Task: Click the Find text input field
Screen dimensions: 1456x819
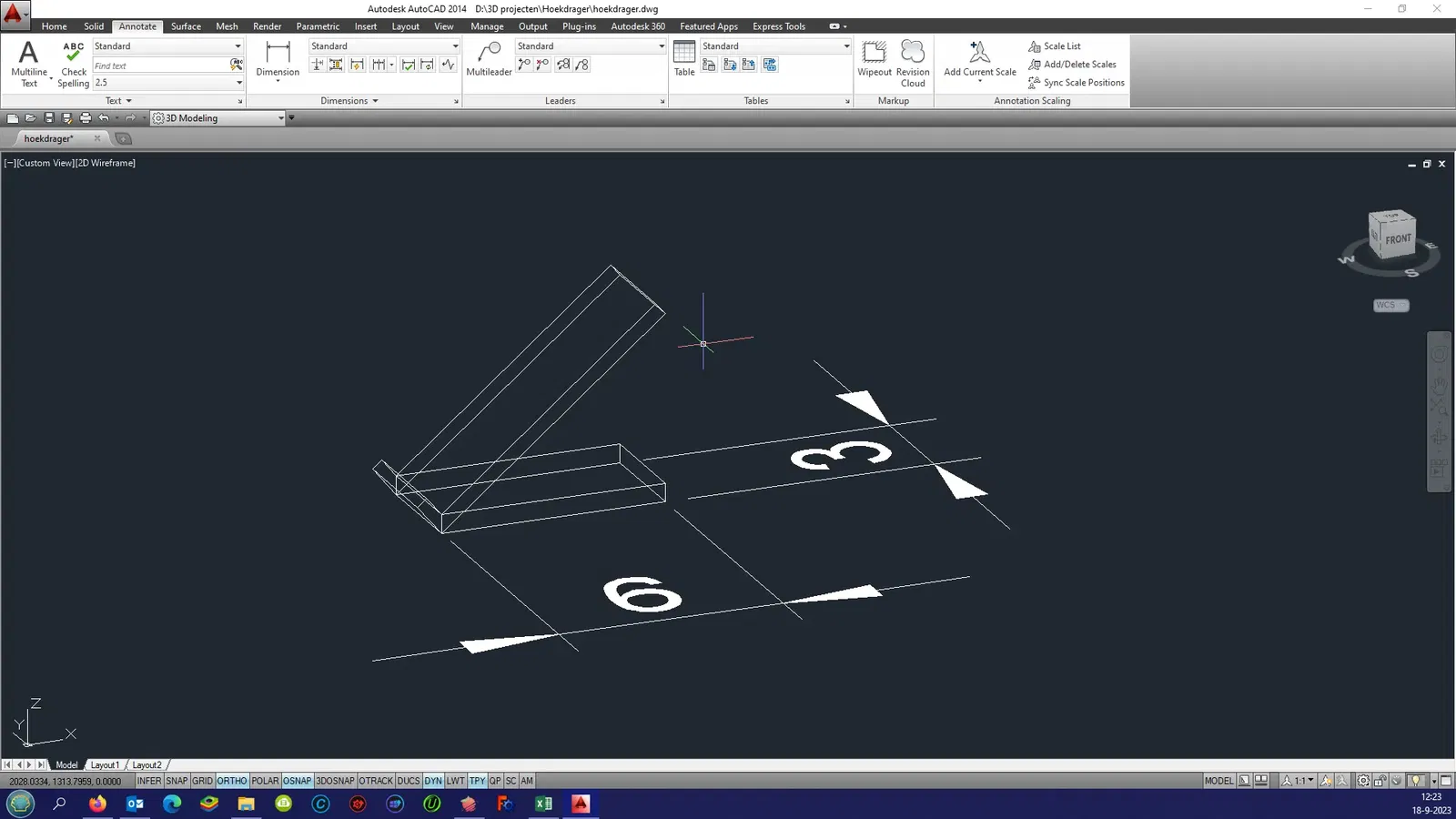Action: [x=160, y=66]
